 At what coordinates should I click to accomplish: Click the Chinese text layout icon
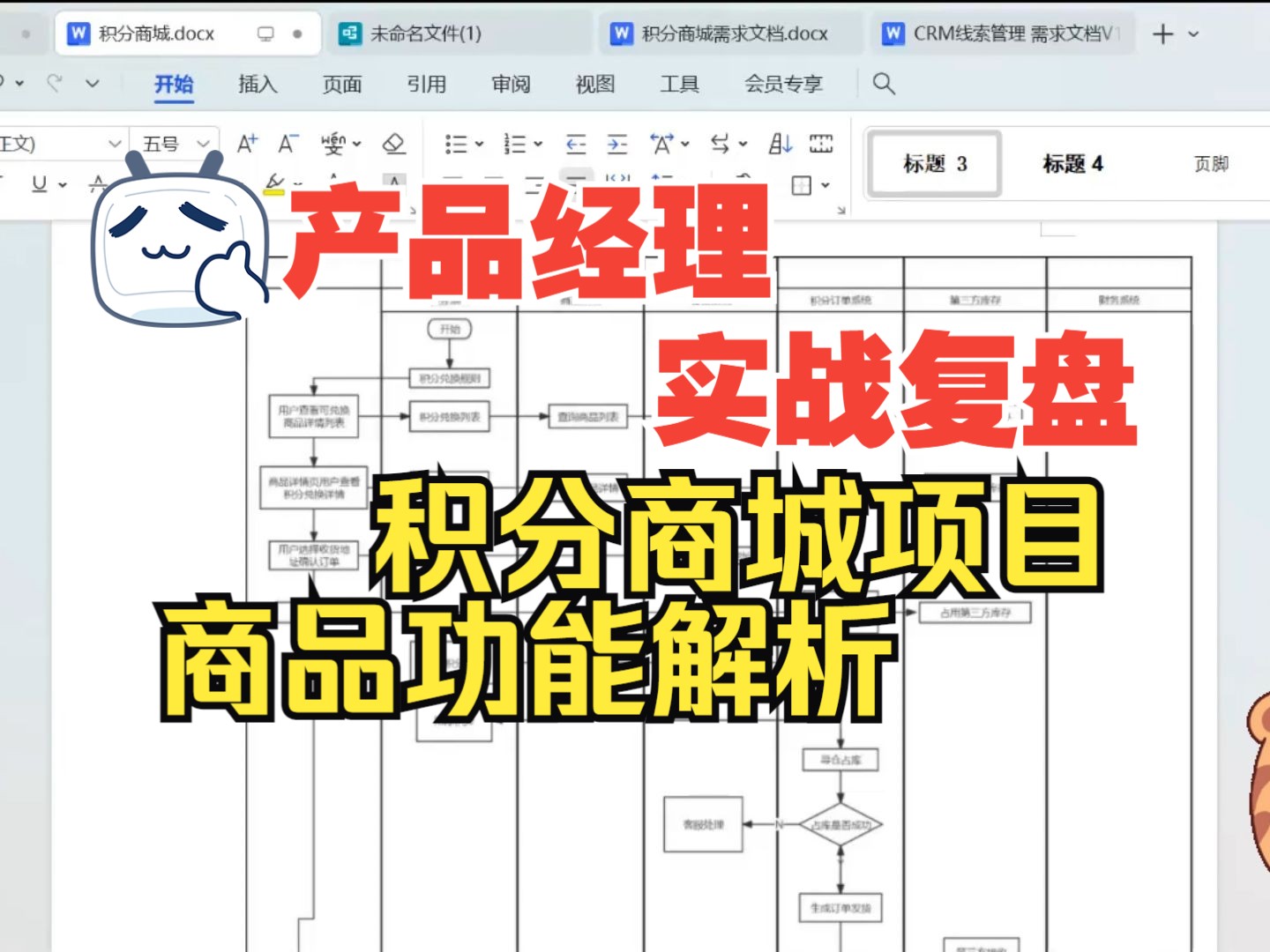click(x=661, y=144)
